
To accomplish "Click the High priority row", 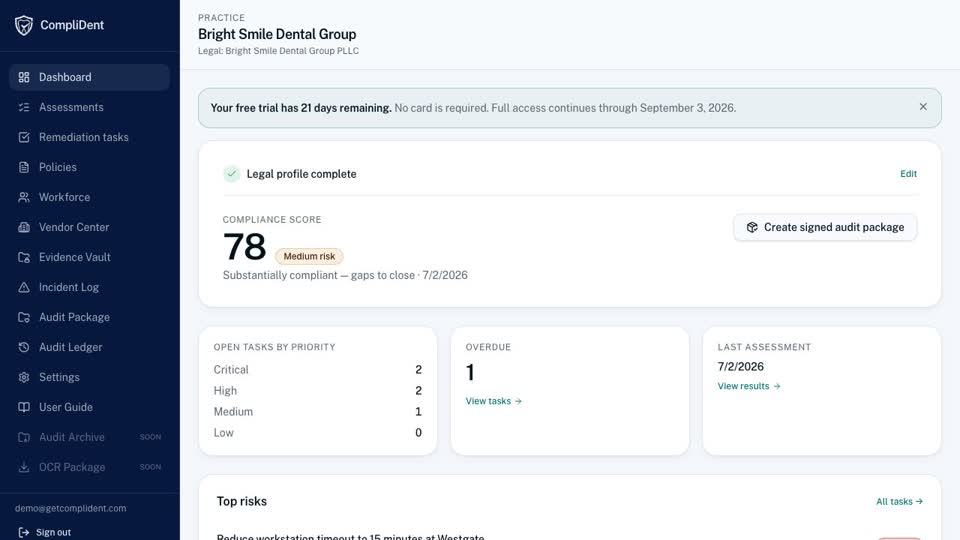I will click(318, 391).
